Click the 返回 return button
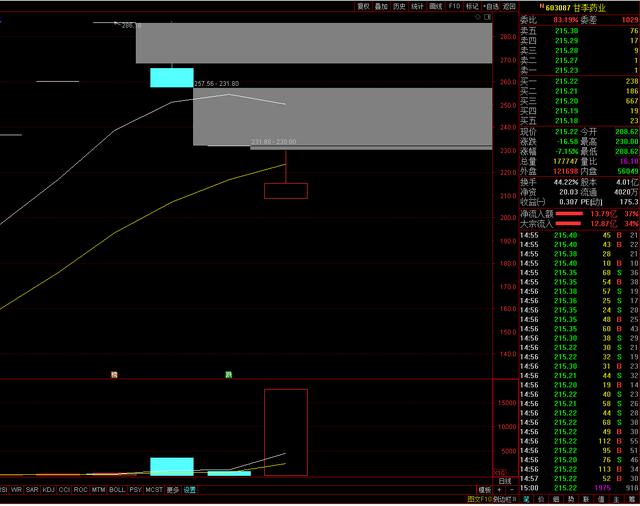This screenshot has height=506, width=640. click(509, 6)
